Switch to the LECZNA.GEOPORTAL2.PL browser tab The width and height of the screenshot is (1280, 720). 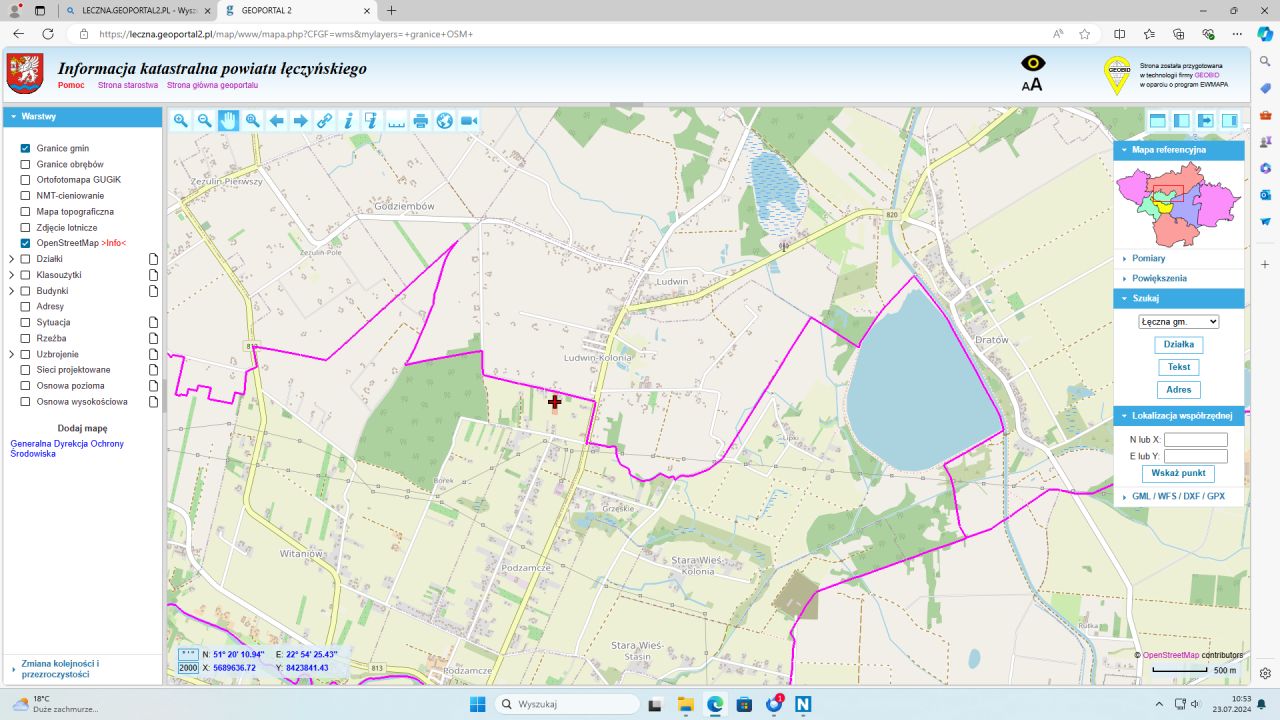(x=138, y=10)
